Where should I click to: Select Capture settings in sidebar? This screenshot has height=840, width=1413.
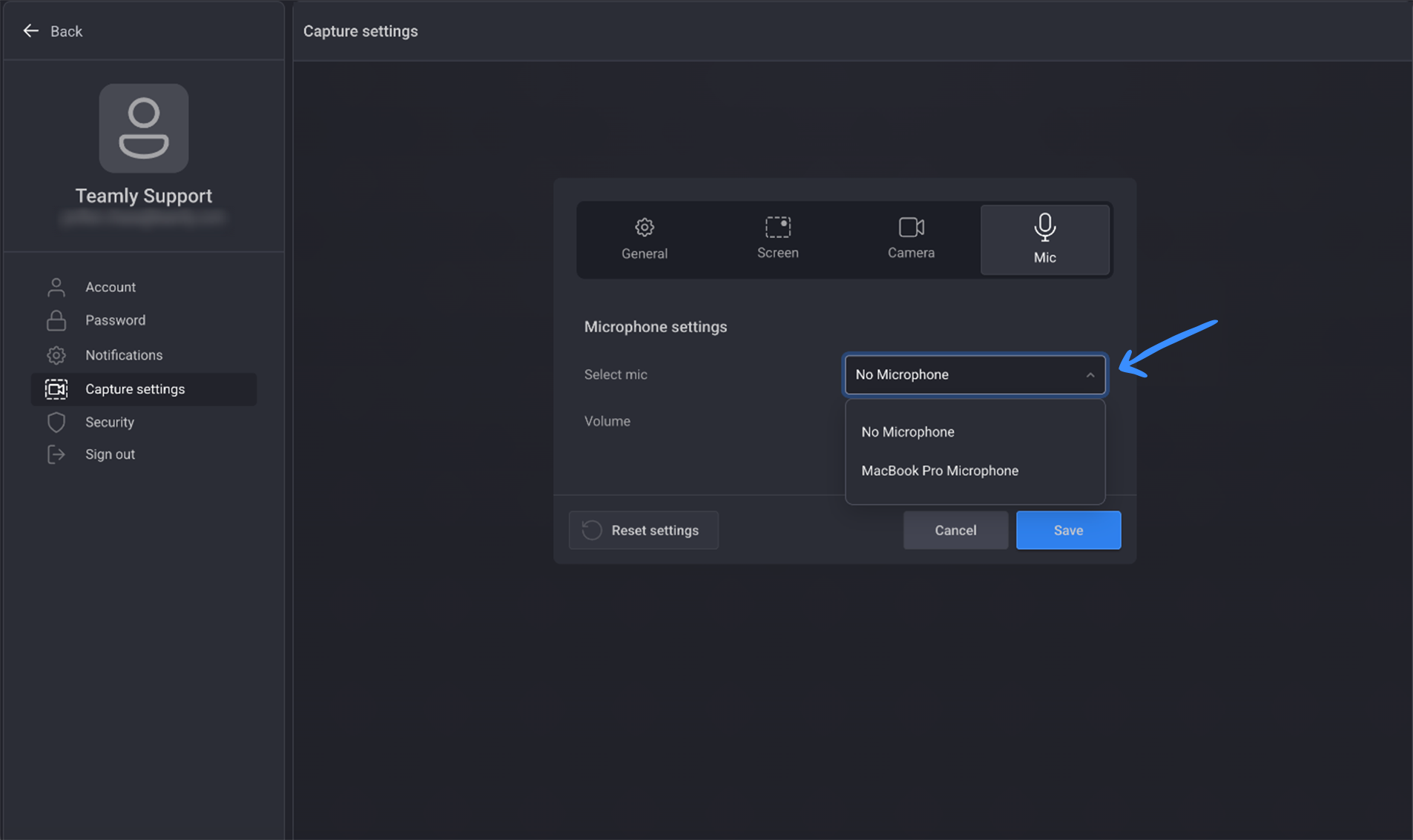(143, 389)
